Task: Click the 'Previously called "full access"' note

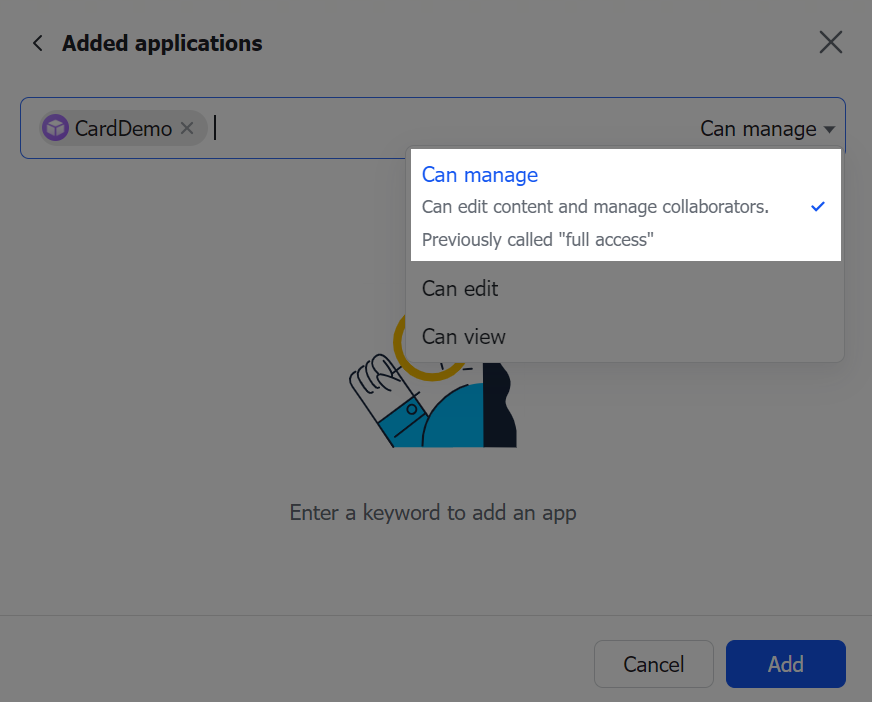Action: pyautogui.click(x=537, y=240)
